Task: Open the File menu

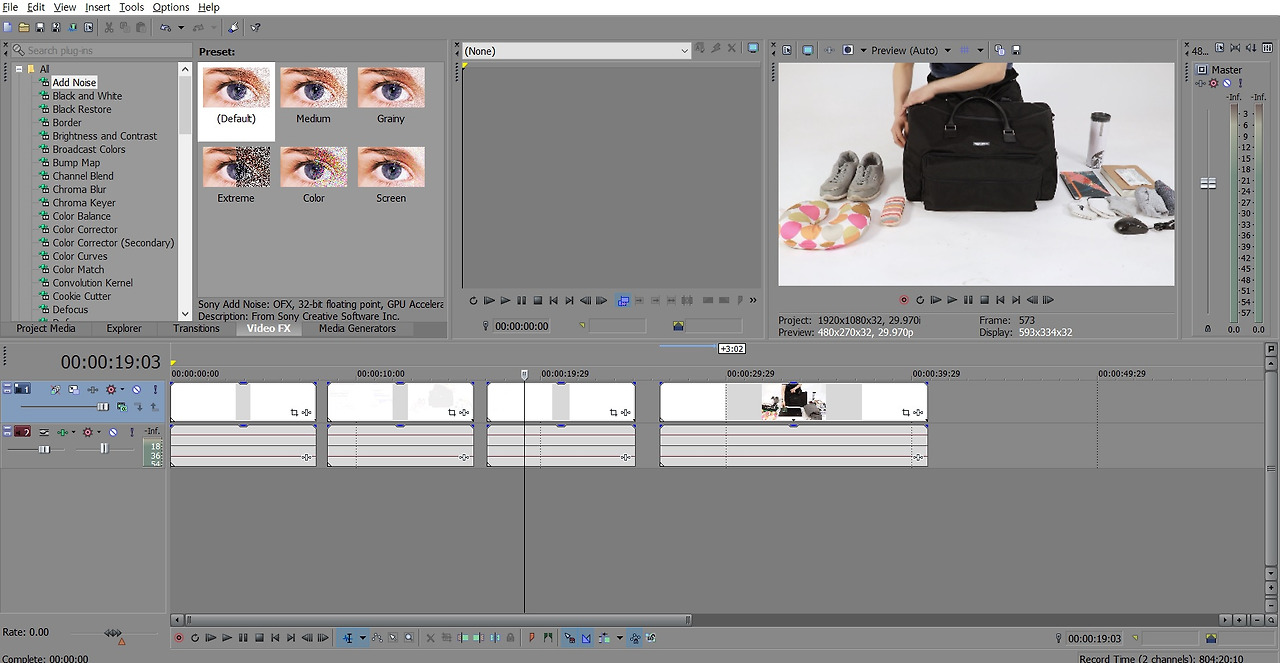Action: [x=10, y=7]
